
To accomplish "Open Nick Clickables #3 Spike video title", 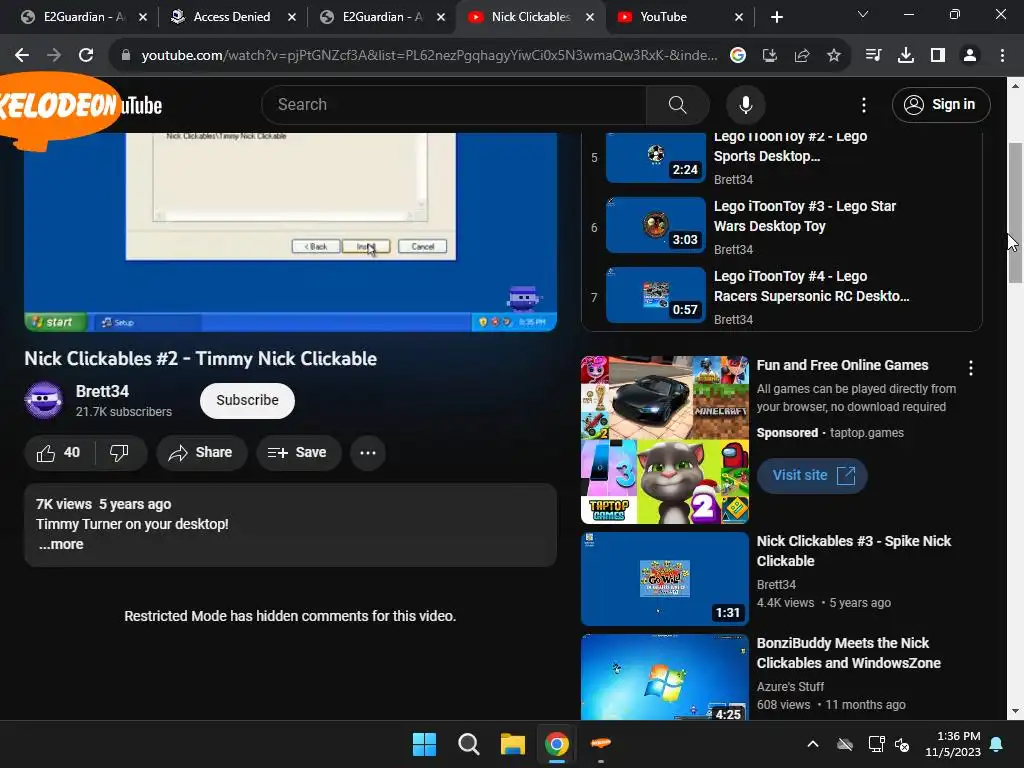I will (x=854, y=551).
